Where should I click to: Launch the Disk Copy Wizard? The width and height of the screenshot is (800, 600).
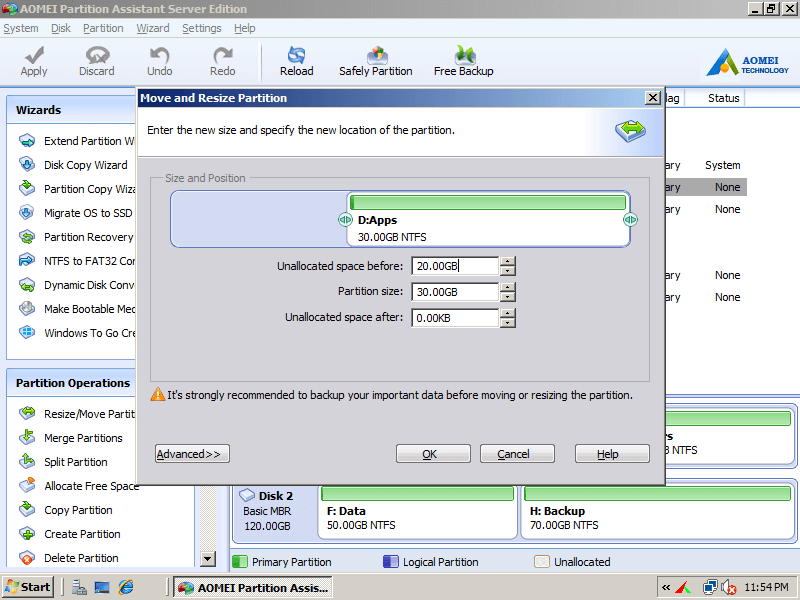click(73, 165)
